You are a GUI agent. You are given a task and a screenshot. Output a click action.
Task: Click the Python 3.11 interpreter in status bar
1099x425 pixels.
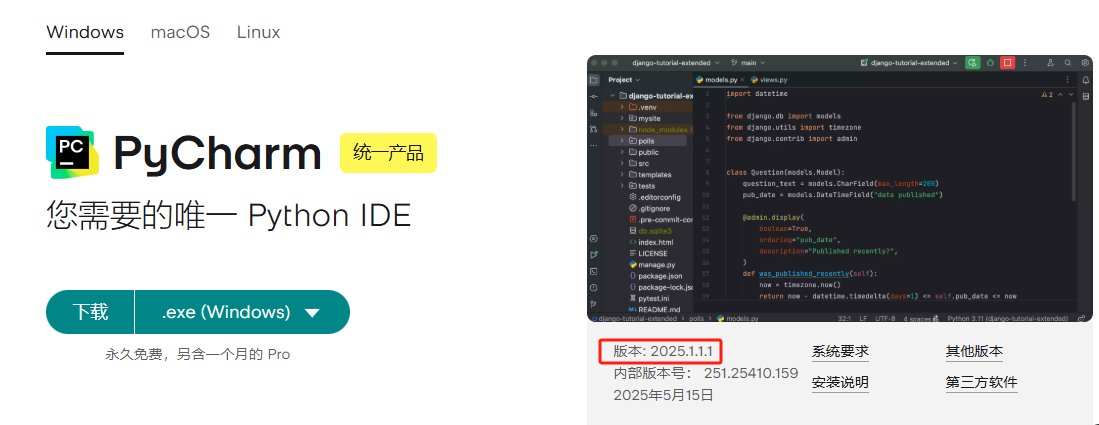coord(1008,318)
